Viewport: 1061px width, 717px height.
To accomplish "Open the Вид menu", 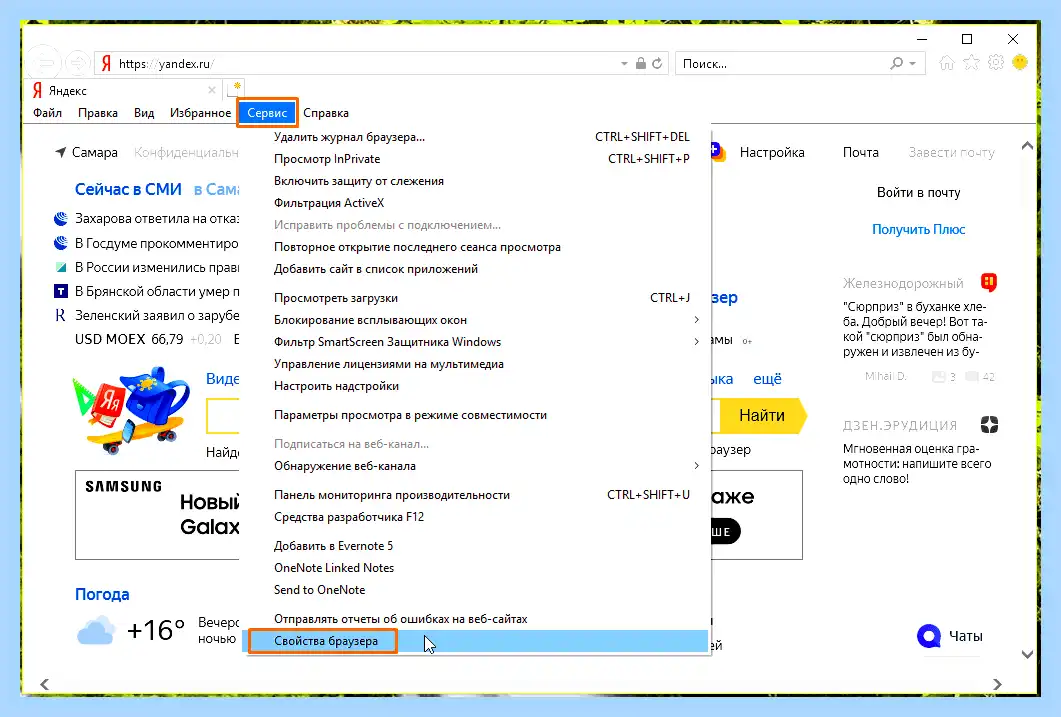I will (143, 113).
